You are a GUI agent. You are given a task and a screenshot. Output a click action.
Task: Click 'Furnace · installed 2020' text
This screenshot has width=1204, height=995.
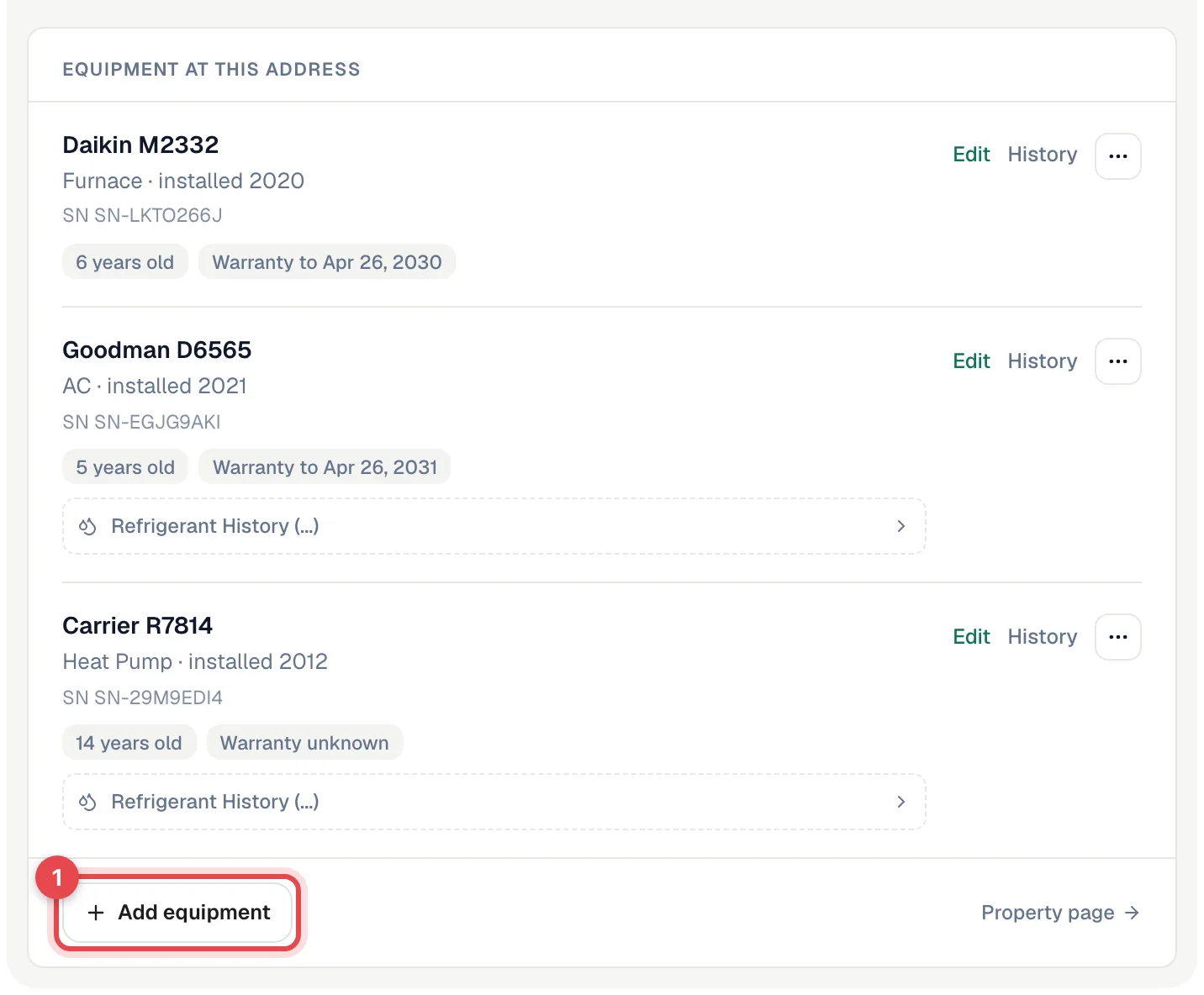[x=183, y=181]
